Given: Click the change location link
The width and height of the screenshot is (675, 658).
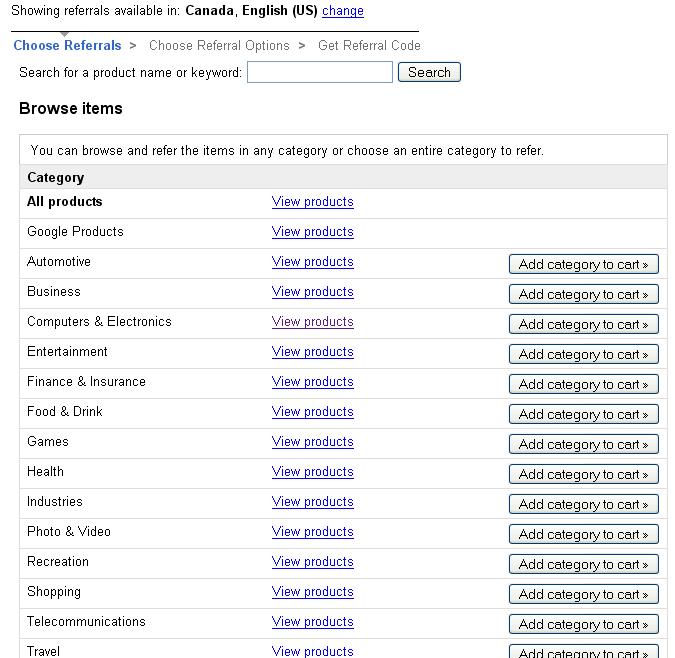Looking at the screenshot, I should [343, 11].
